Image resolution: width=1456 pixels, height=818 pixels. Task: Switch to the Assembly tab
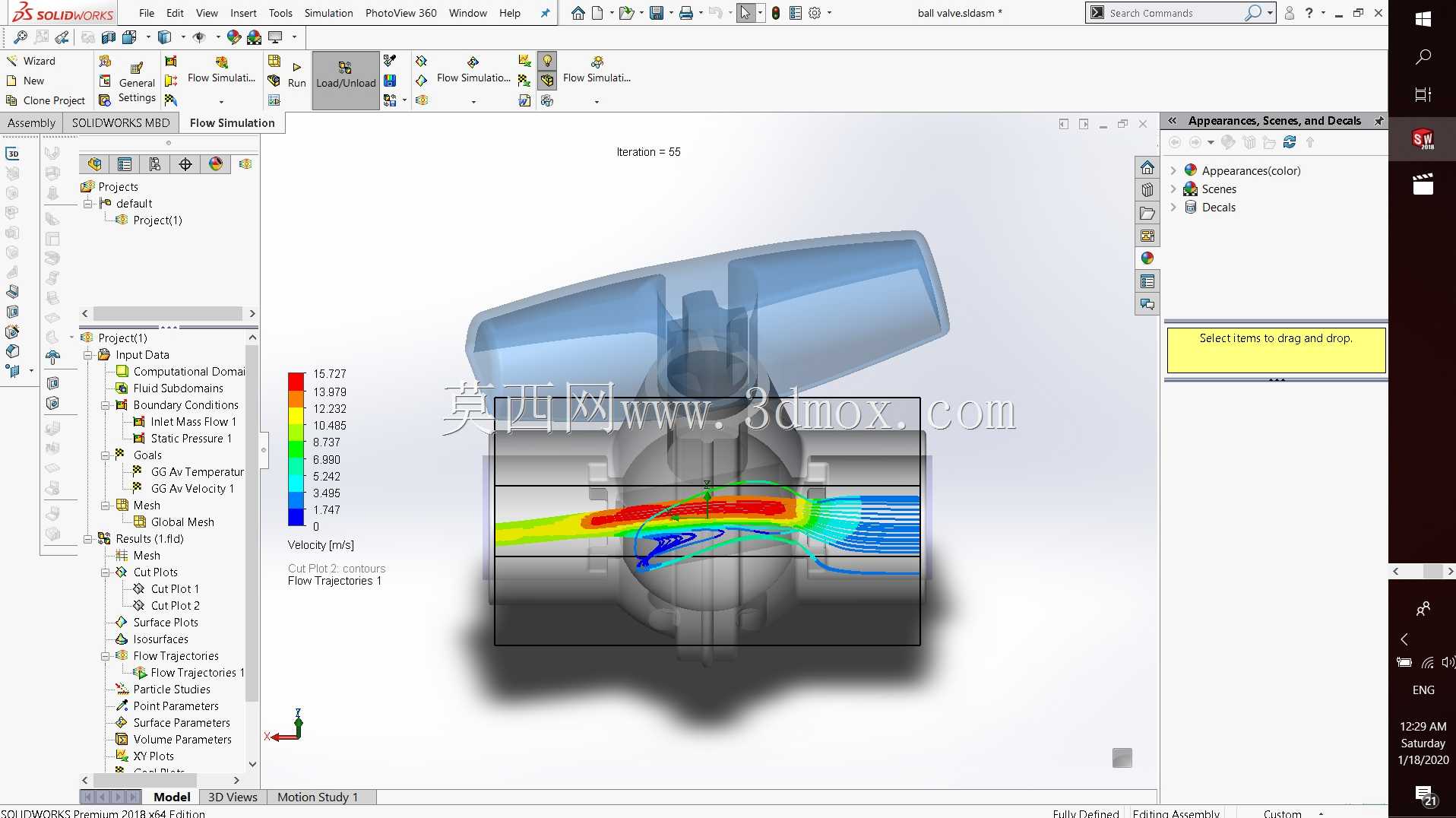[x=31, y=122]
